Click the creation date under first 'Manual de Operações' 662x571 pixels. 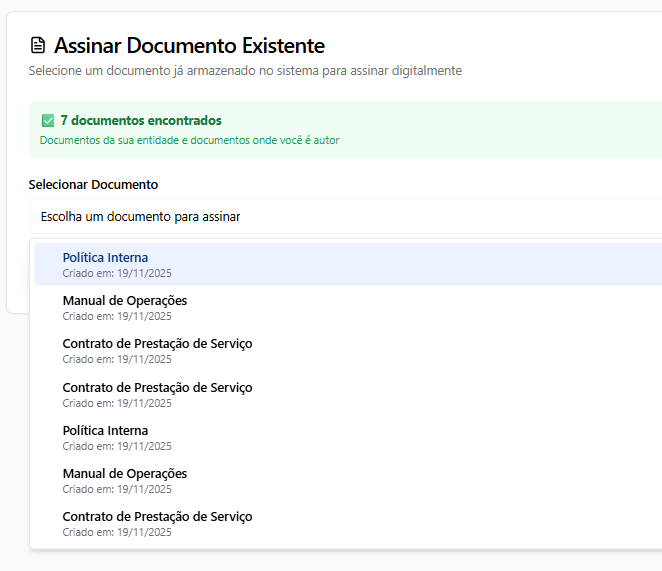coord(117,316)
